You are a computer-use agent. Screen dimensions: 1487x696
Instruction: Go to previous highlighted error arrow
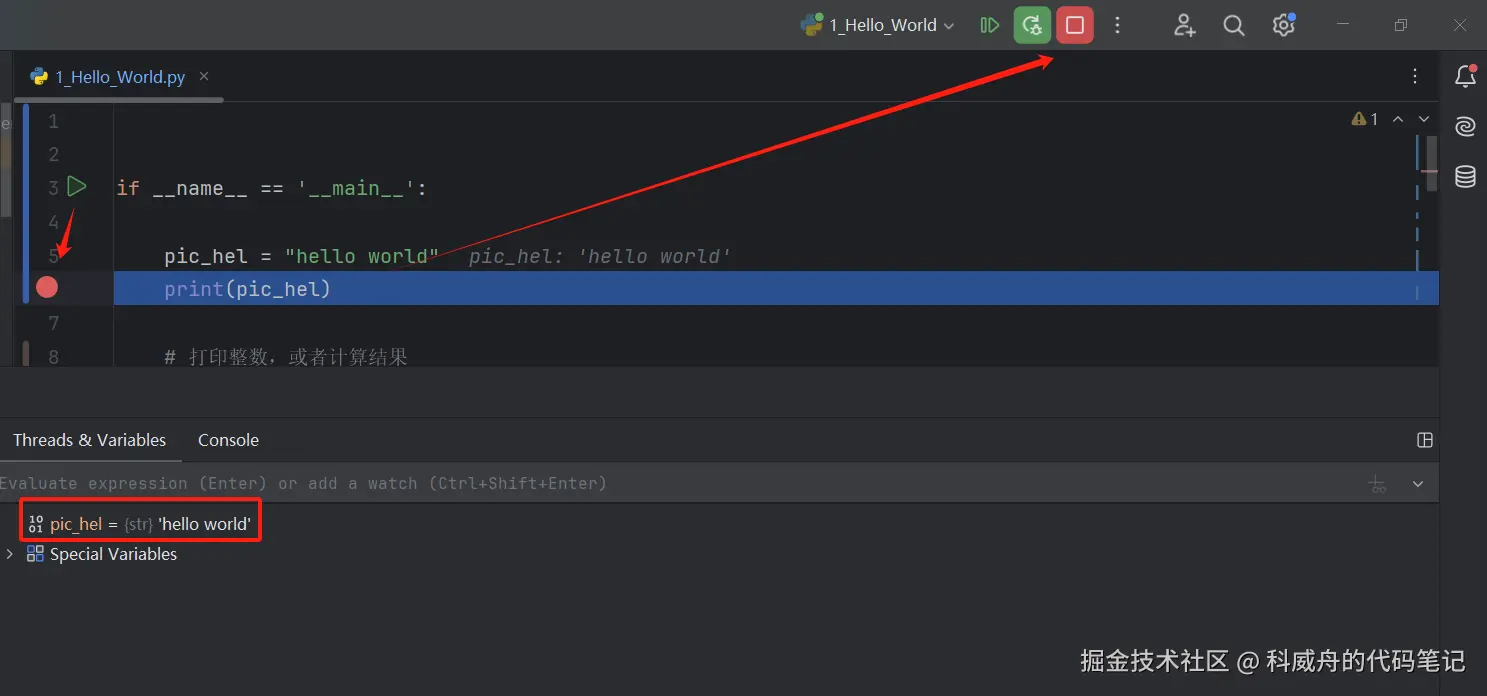point(1398,119)
